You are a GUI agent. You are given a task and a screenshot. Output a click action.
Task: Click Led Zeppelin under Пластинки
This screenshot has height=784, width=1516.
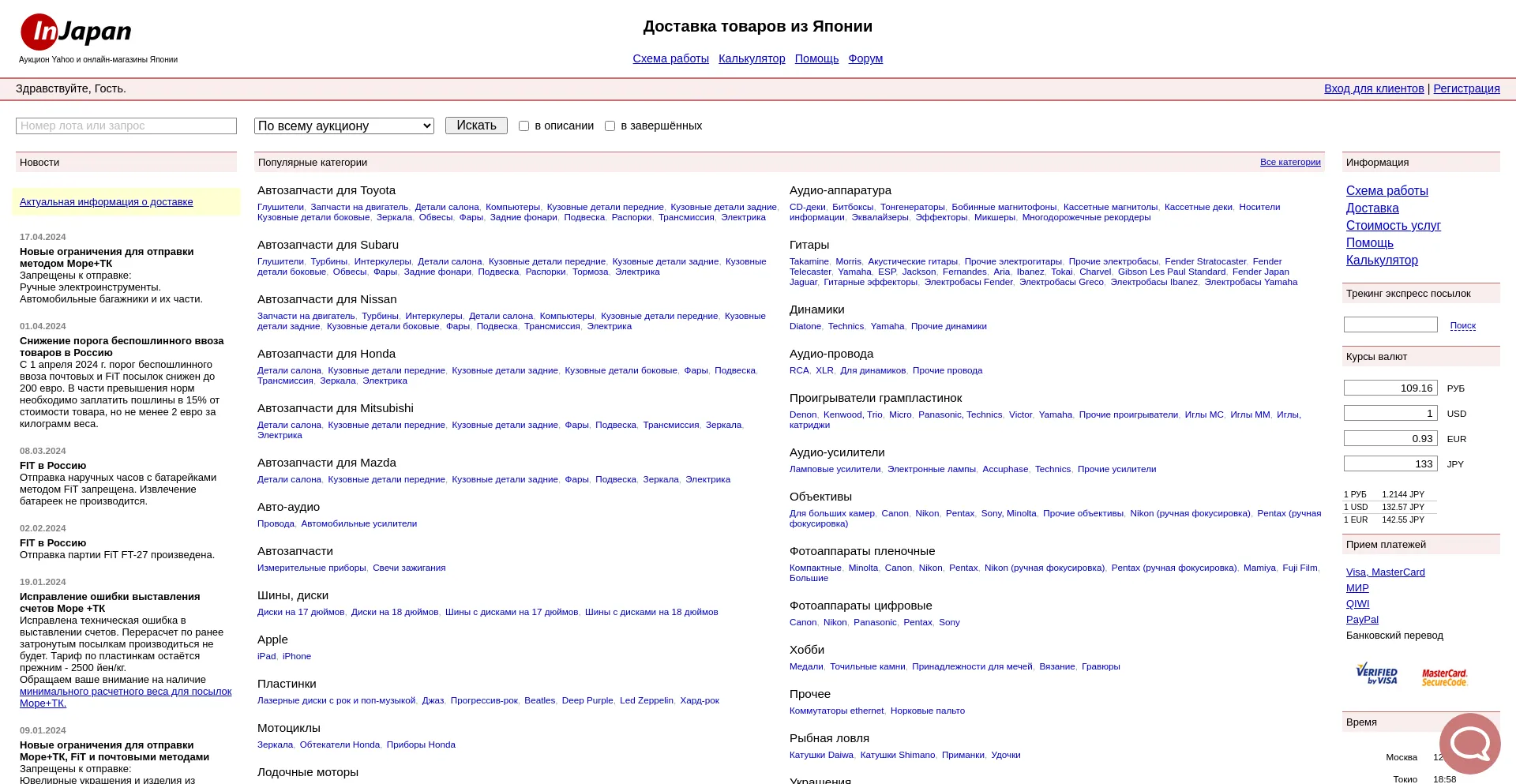click(647, 700)
